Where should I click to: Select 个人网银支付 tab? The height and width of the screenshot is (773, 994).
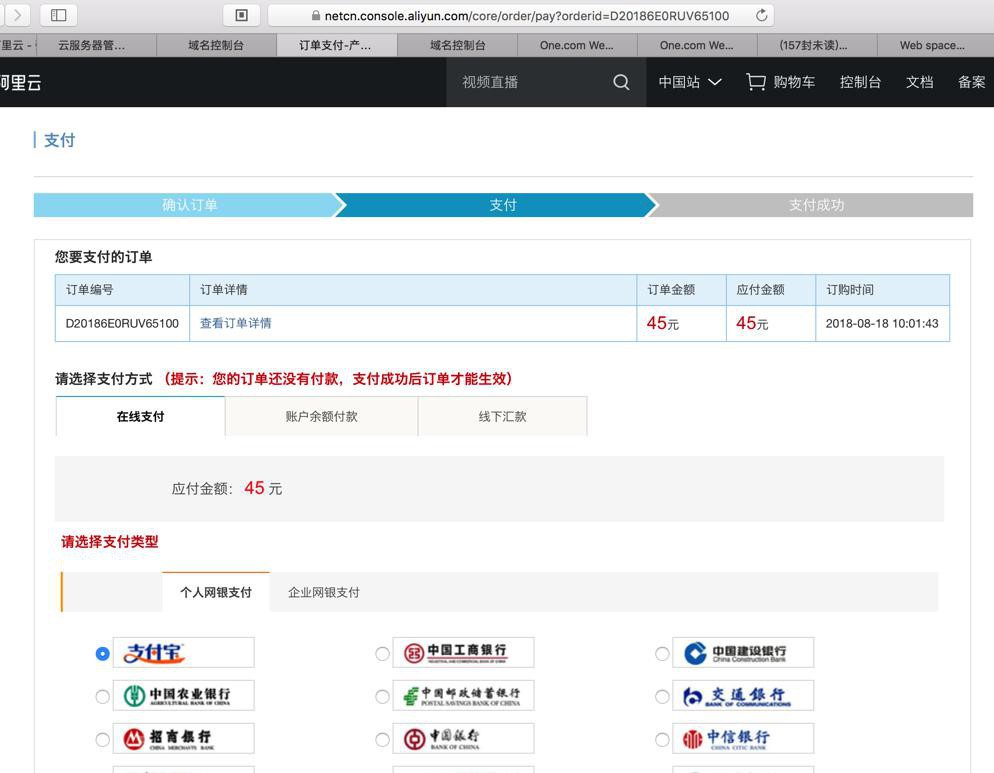[x=216, y=592]
